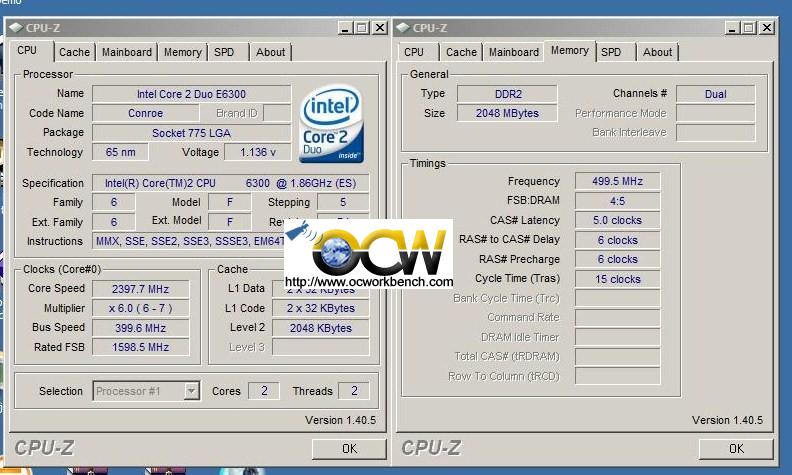
Task: Click the Cores count field
Action: coord(264,391)
